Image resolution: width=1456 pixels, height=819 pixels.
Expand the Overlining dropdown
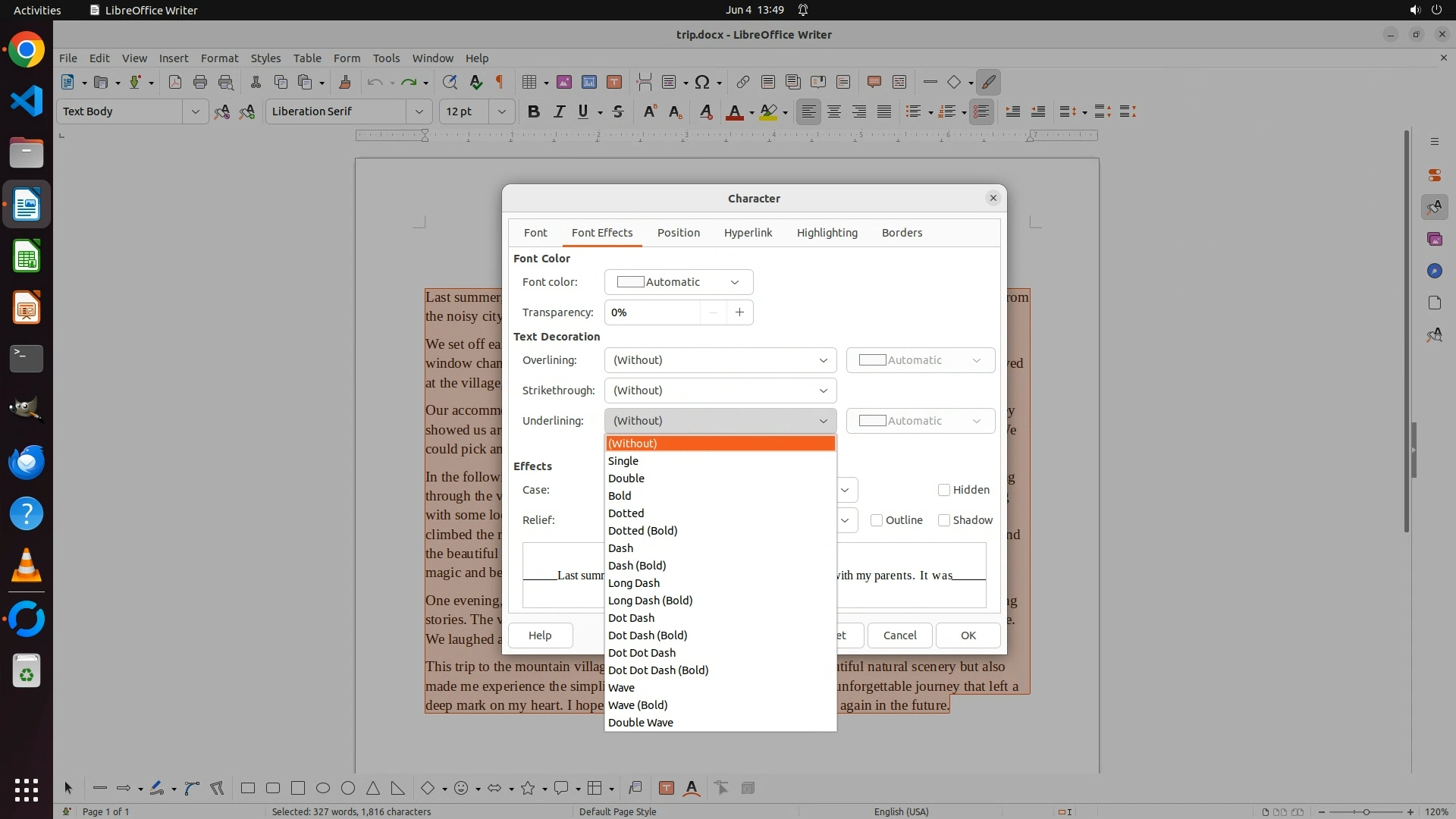[720, 360]
